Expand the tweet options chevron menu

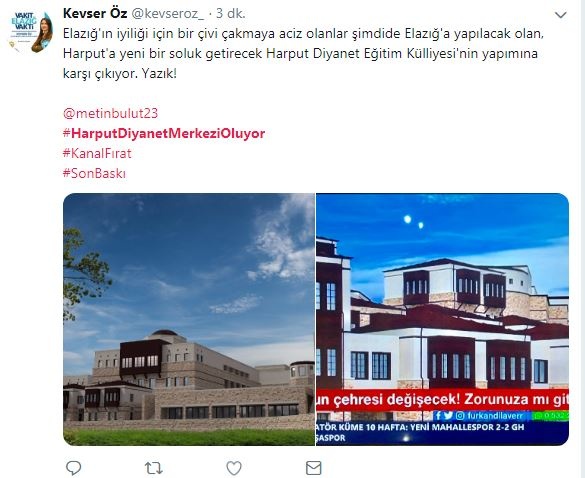coord(560,15)
